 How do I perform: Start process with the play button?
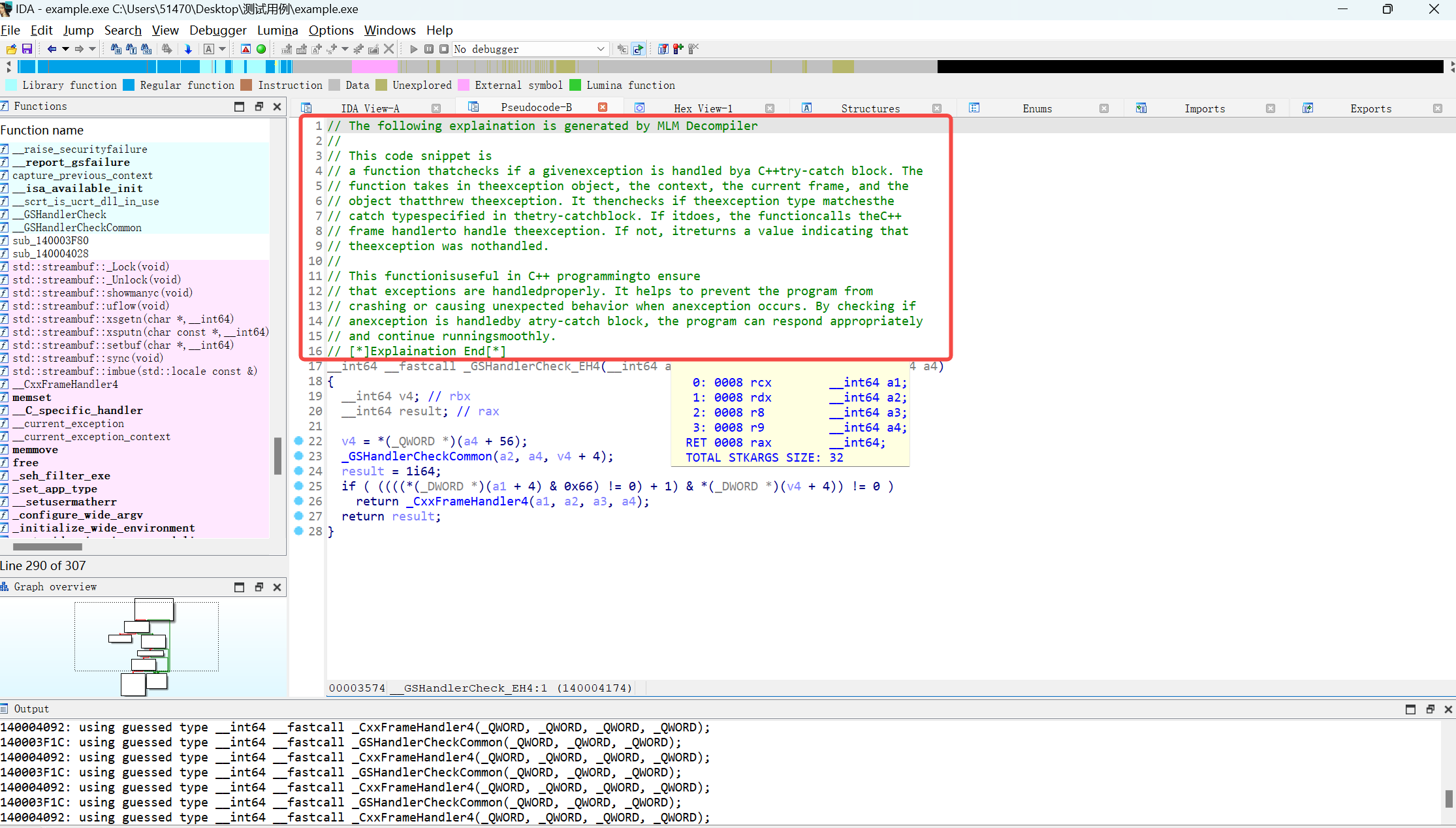tap(413, 49)
